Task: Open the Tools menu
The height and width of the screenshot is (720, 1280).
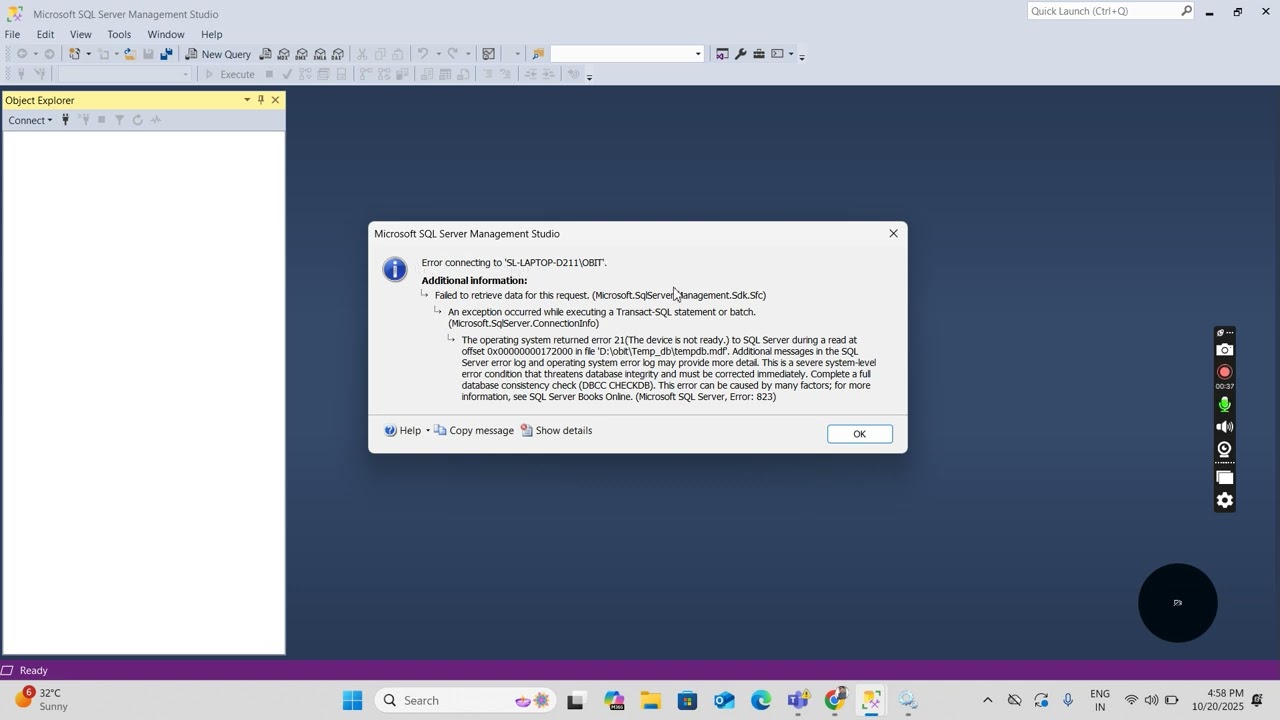Action: tap(119, 34)
